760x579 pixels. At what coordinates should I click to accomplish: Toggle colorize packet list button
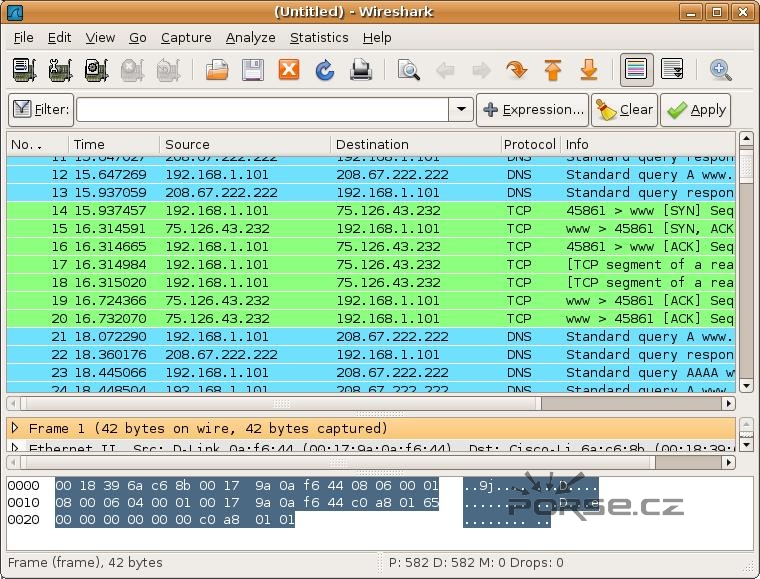637,70
